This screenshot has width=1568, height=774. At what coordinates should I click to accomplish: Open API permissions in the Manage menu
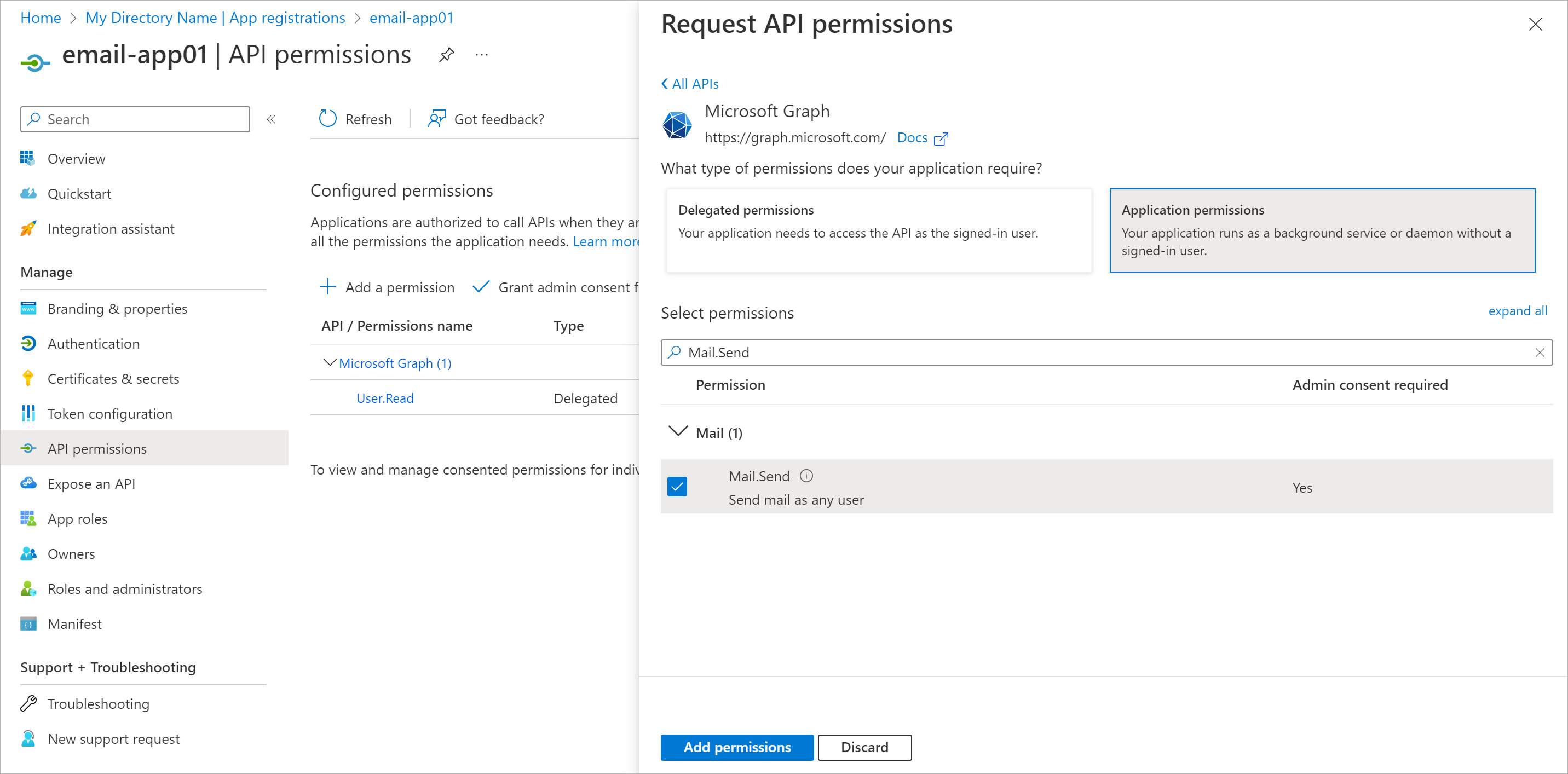(97, 448)
